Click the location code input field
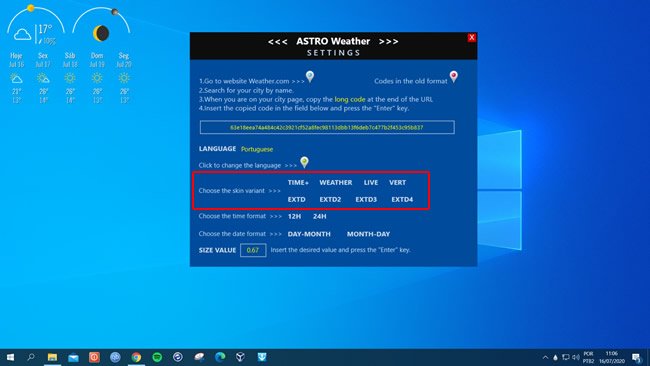This screenshot has height=366, width=650. 327,127
